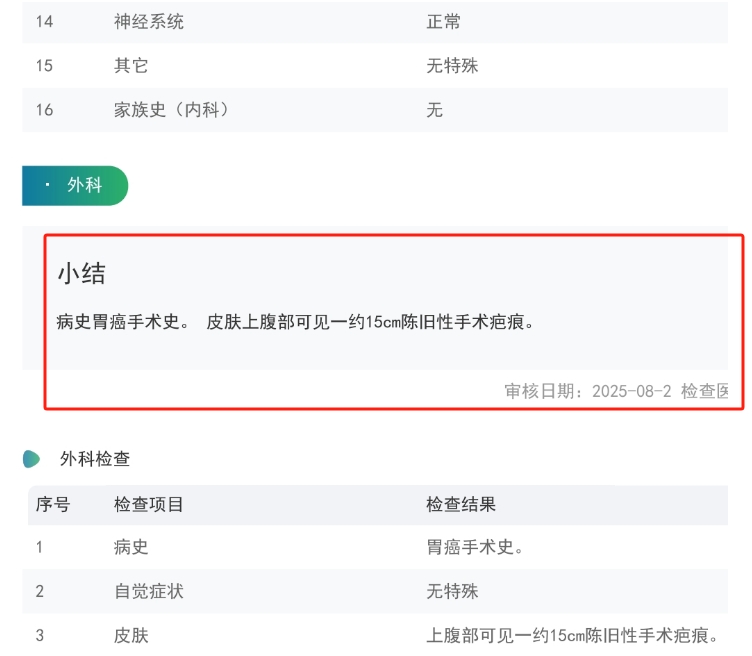The width and height of the screenshot is (752, 656).
Task: Click the 家族史（内科） item
Action: [172, 110]
